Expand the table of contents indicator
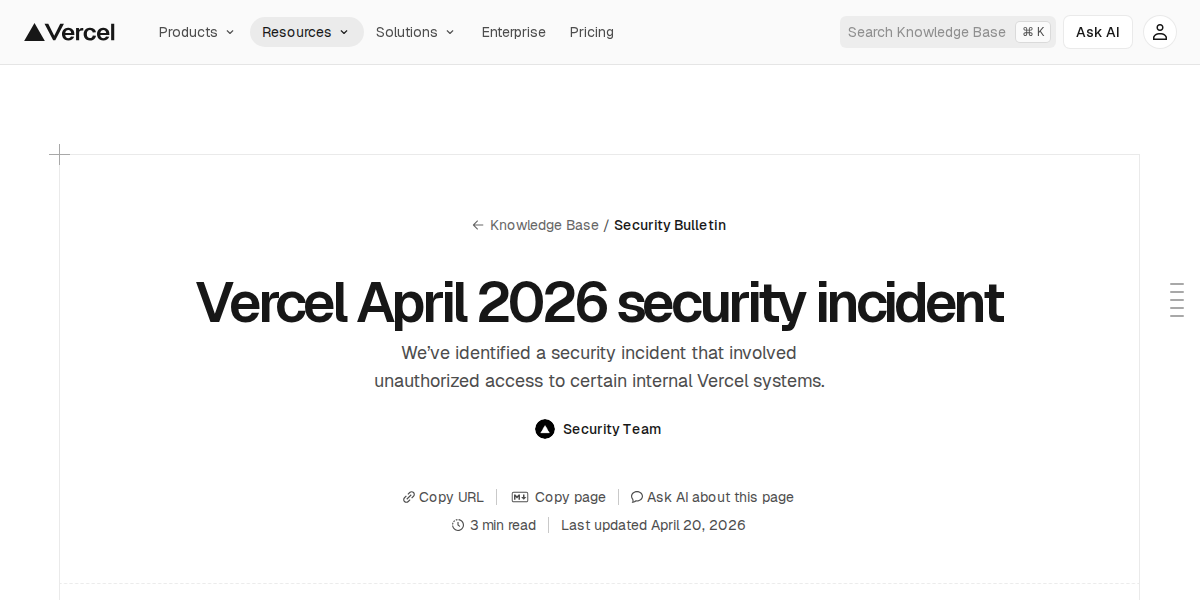Image resolution: width=1200 pixels, height=600 pixels. [x=1176, y=301]
